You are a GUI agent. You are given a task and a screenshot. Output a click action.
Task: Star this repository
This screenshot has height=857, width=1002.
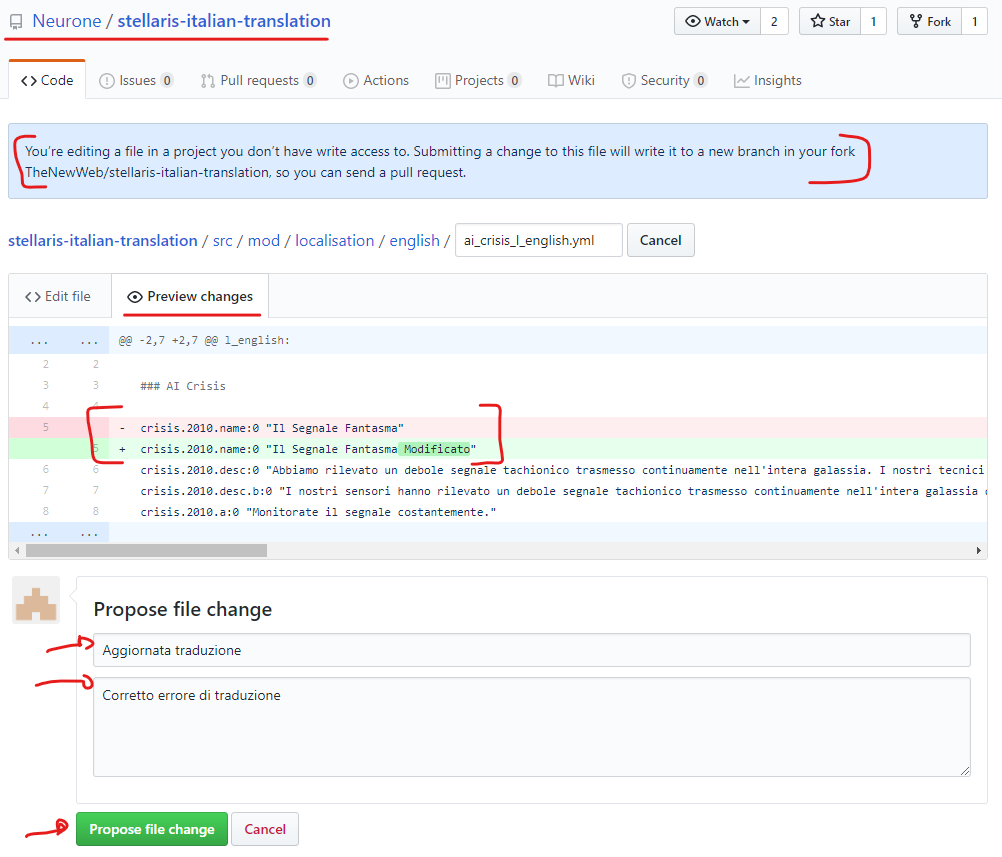click(830, 22)
